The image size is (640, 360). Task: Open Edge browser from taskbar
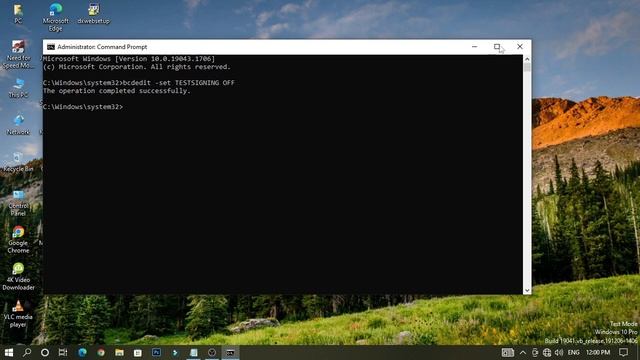pos(82,352)
